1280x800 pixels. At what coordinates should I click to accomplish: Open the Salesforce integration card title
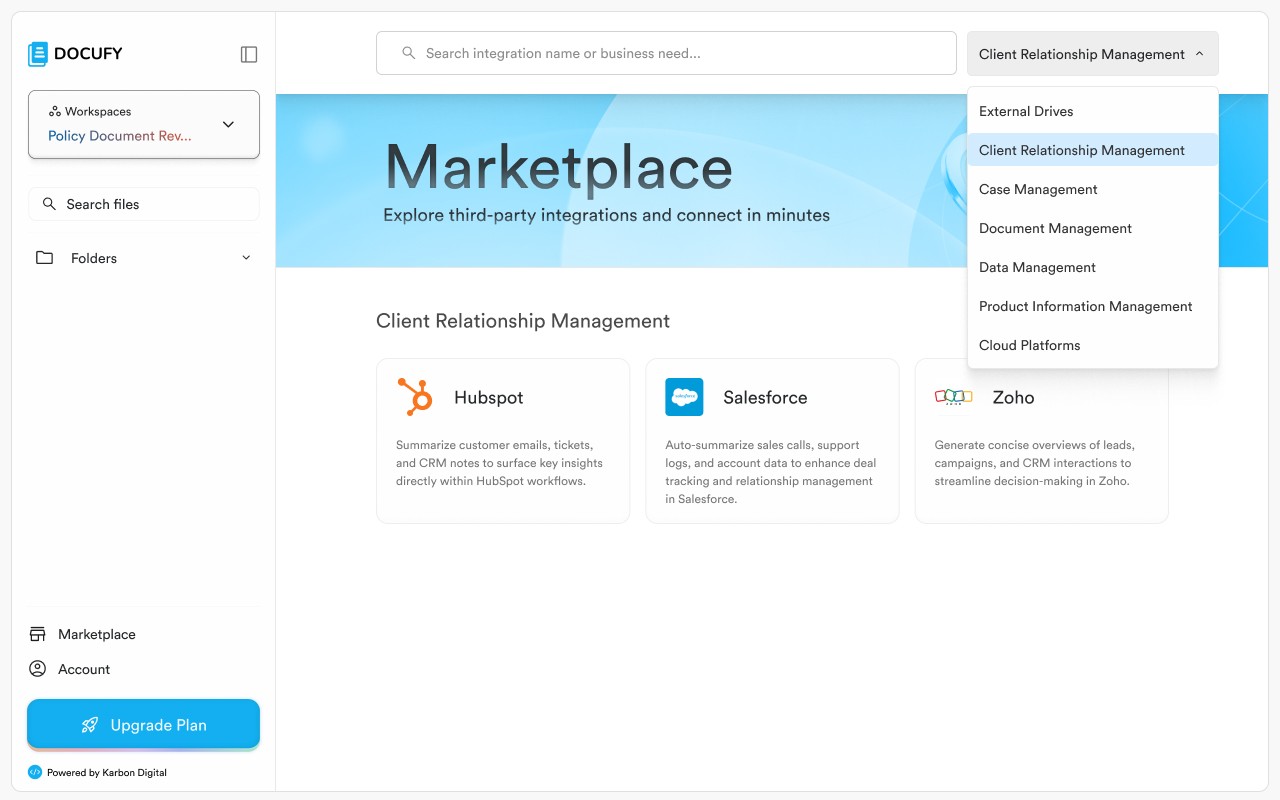765,397
